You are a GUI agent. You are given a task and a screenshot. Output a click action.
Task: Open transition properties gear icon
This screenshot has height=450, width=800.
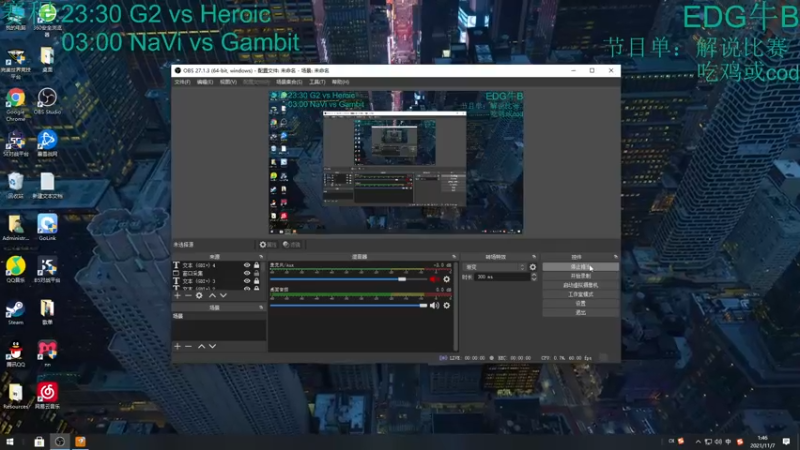[x=533, y=267]
